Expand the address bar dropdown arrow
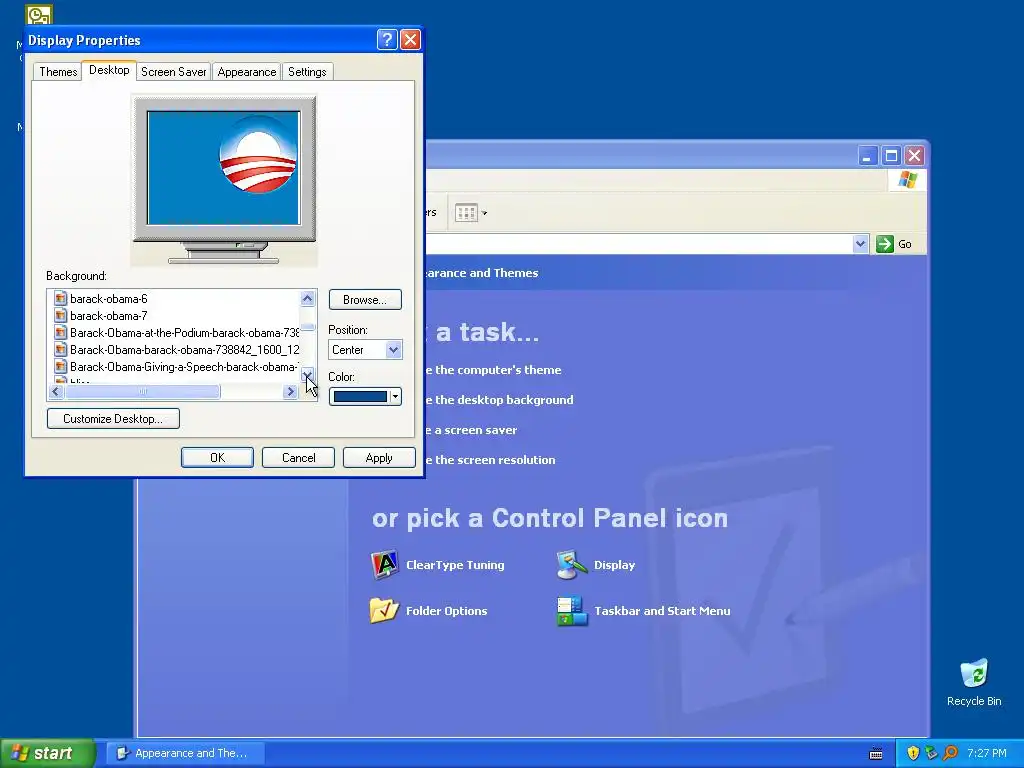 [860, 244]
